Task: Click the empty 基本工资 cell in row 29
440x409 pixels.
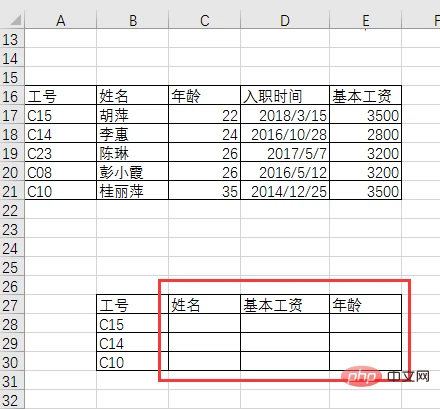Action: coord(285,342)
